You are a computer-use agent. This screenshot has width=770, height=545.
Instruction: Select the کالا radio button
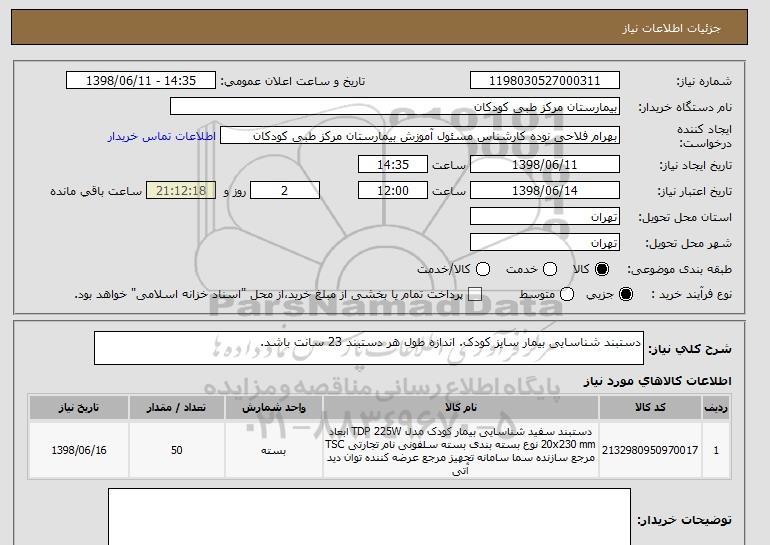click(602, 269)
